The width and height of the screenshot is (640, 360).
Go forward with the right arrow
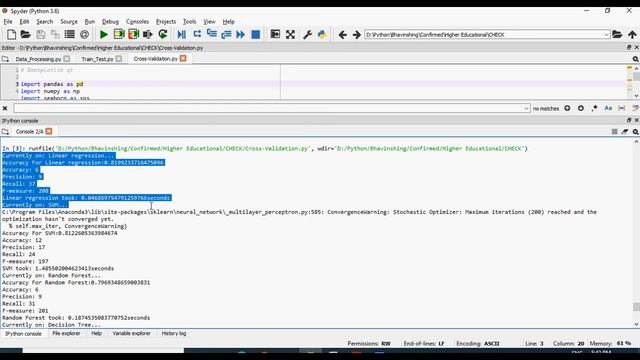(356, 35)
